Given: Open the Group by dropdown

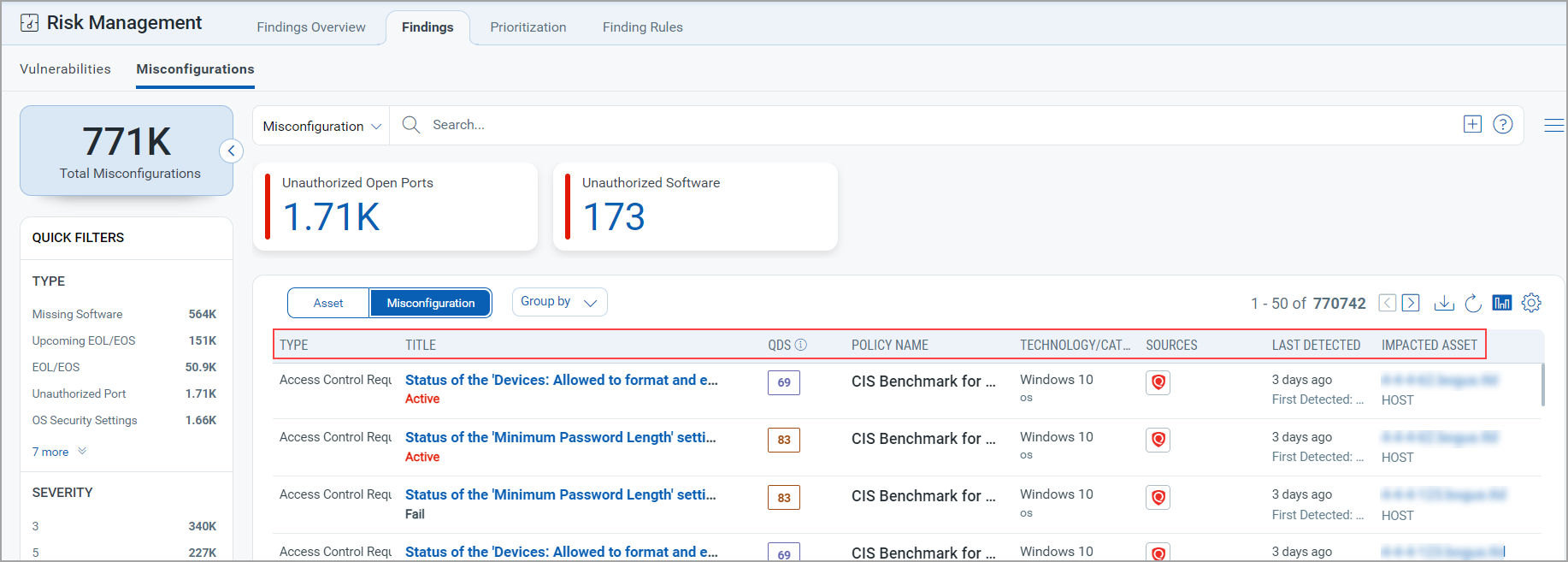Looking at the screenshot, I should coord(559,302).
